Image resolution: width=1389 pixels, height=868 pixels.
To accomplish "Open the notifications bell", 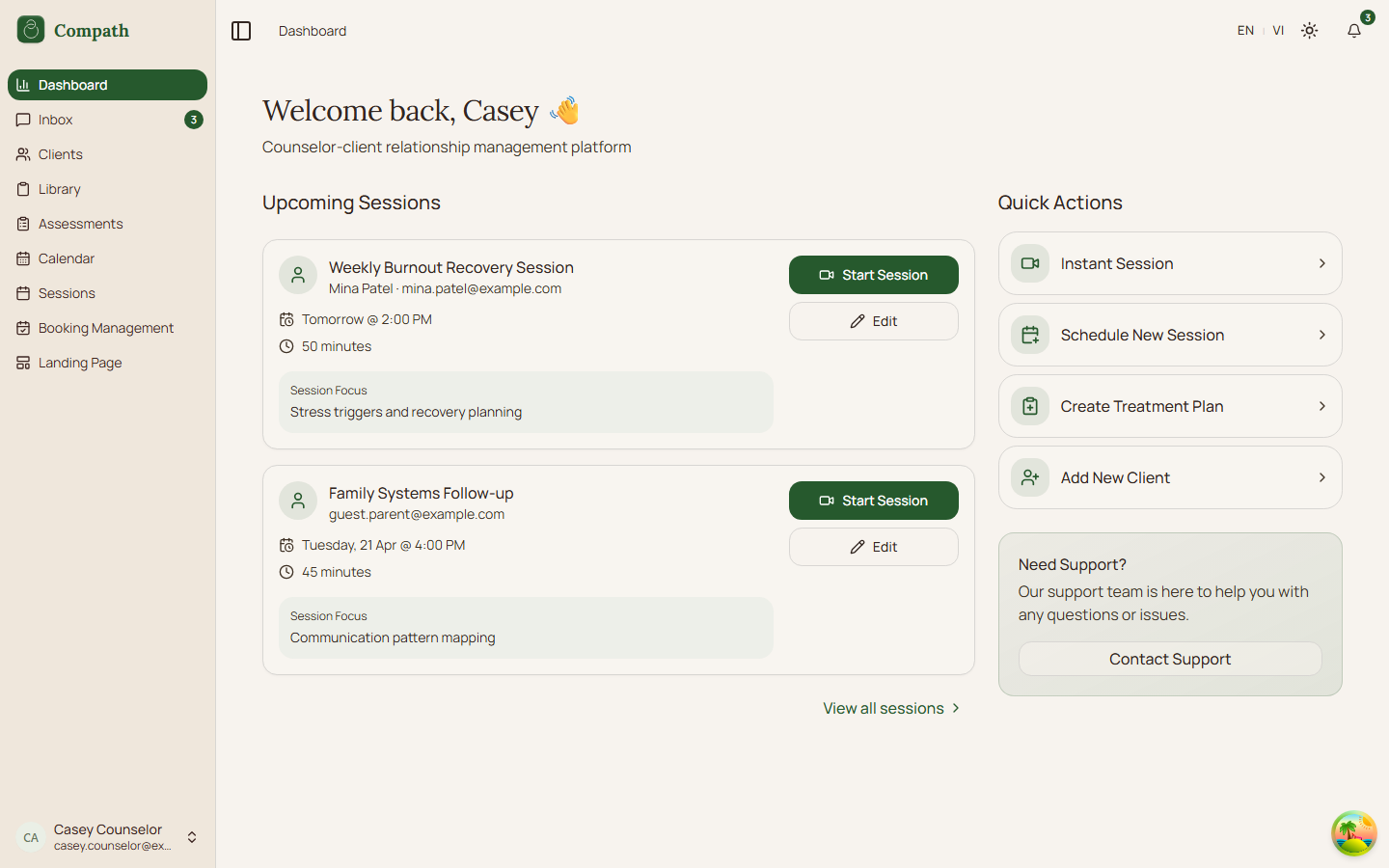I will pos(1354,31).
